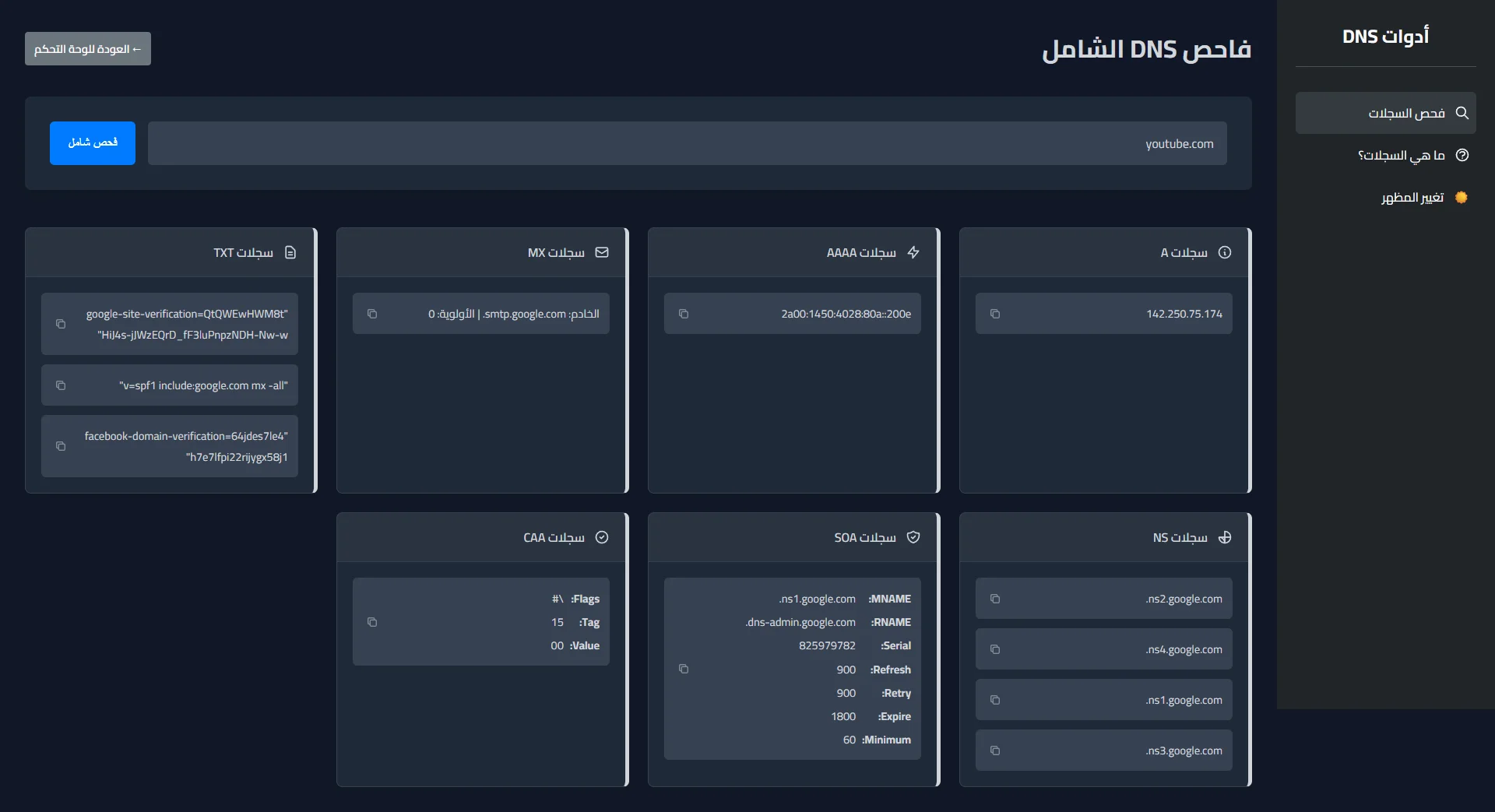Viewport: 1495px width, 812px height.
Task: Copy the SOA record details
Action: click(x=683, y=669)
